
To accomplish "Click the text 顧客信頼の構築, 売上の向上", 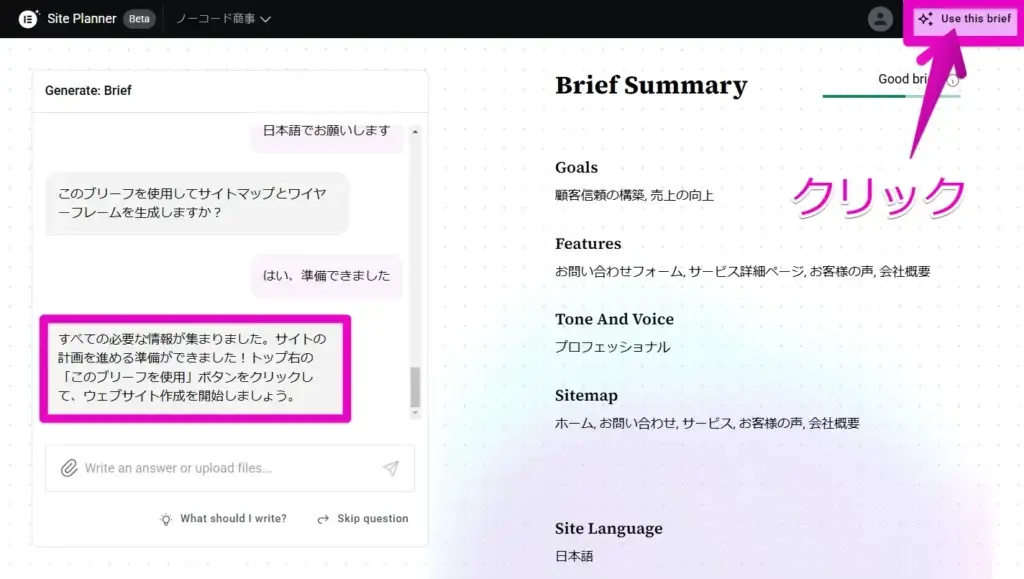I will click(634, 195).
